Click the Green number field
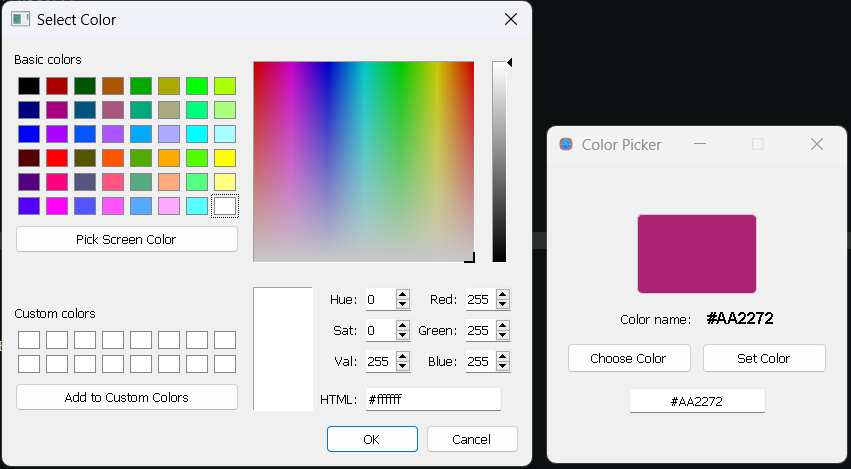Screen dimensions: 851x469 tap(481, 331)
